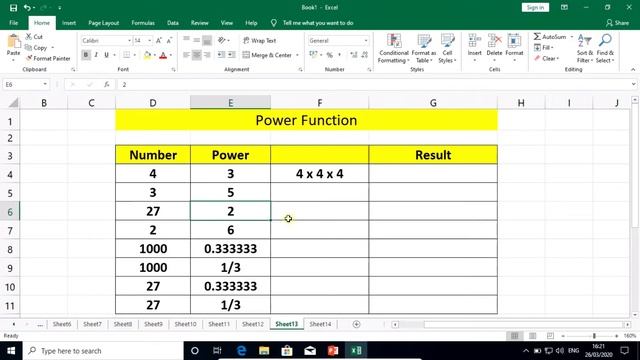Click the Sign in button
The width and height of the screenshot is (640, 360).
535,7
